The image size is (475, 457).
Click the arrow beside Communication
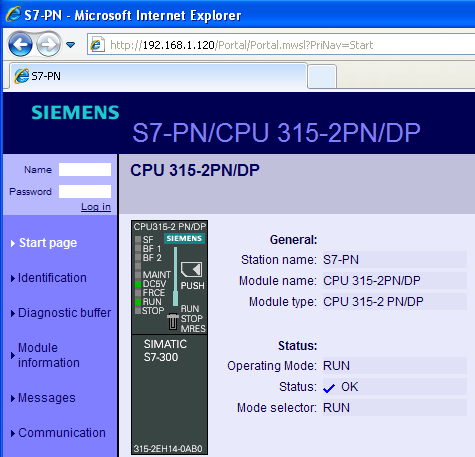(13, 433)
